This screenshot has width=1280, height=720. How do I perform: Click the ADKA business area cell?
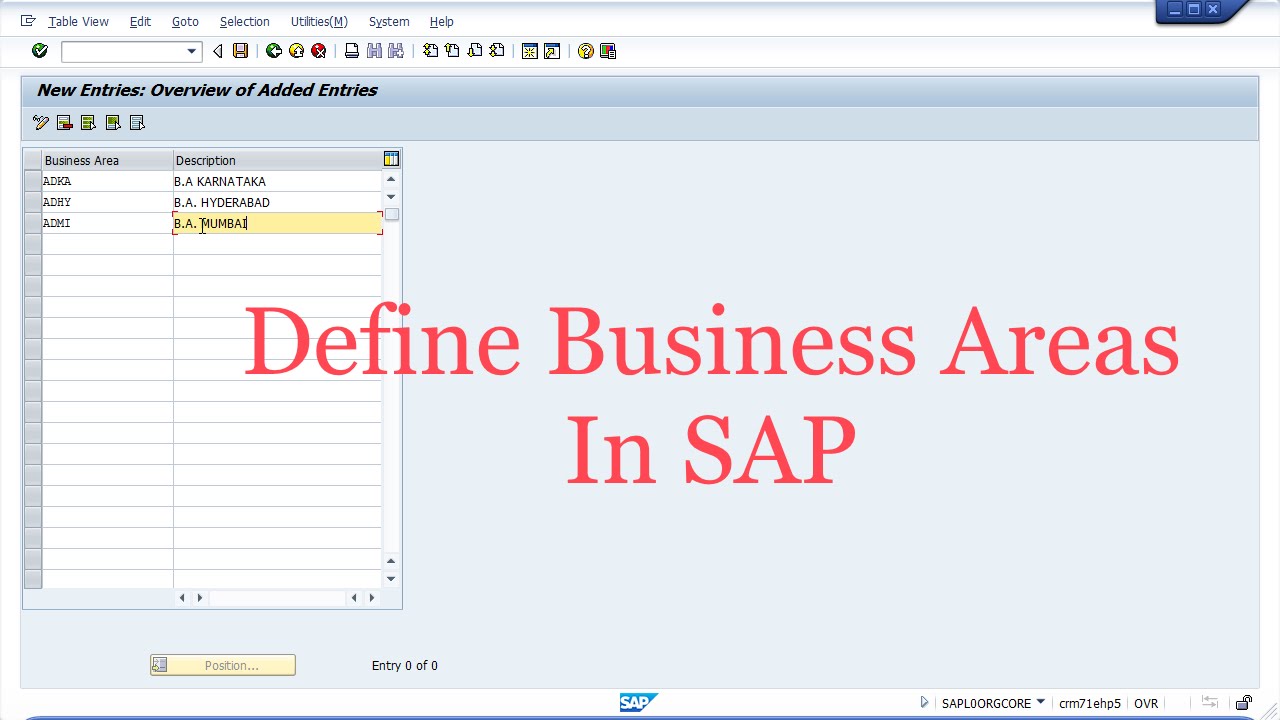click(x=107, y=182)
